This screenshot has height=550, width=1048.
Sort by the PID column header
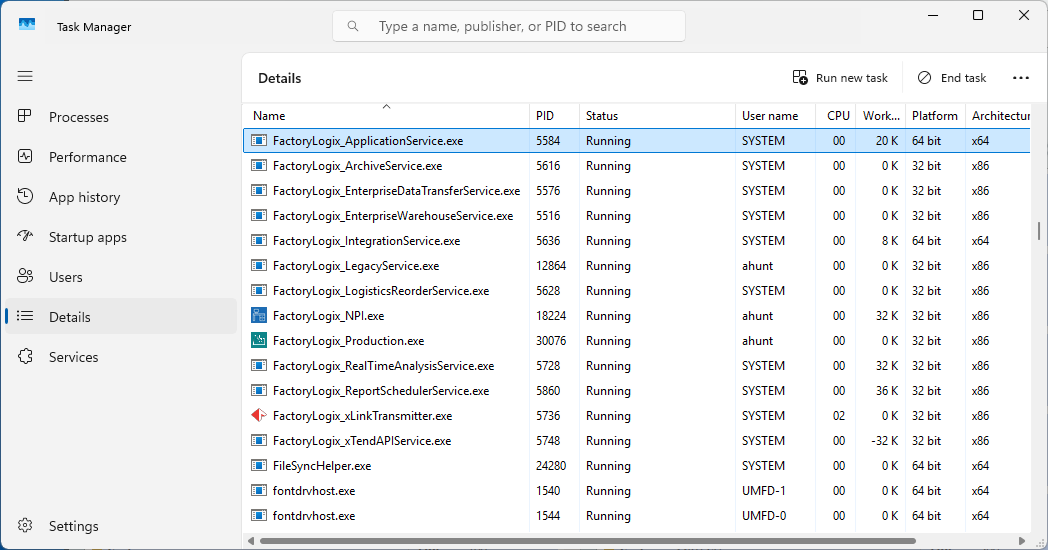[554, 115]
